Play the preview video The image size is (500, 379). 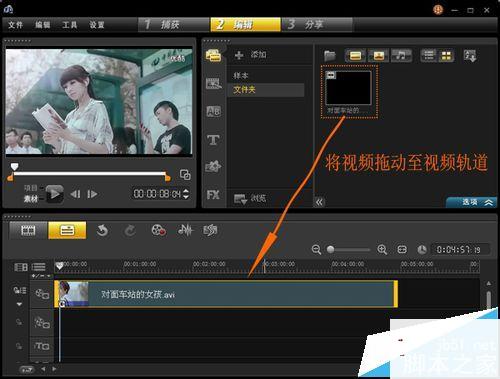pyautogui.click(x=55, y=194)
